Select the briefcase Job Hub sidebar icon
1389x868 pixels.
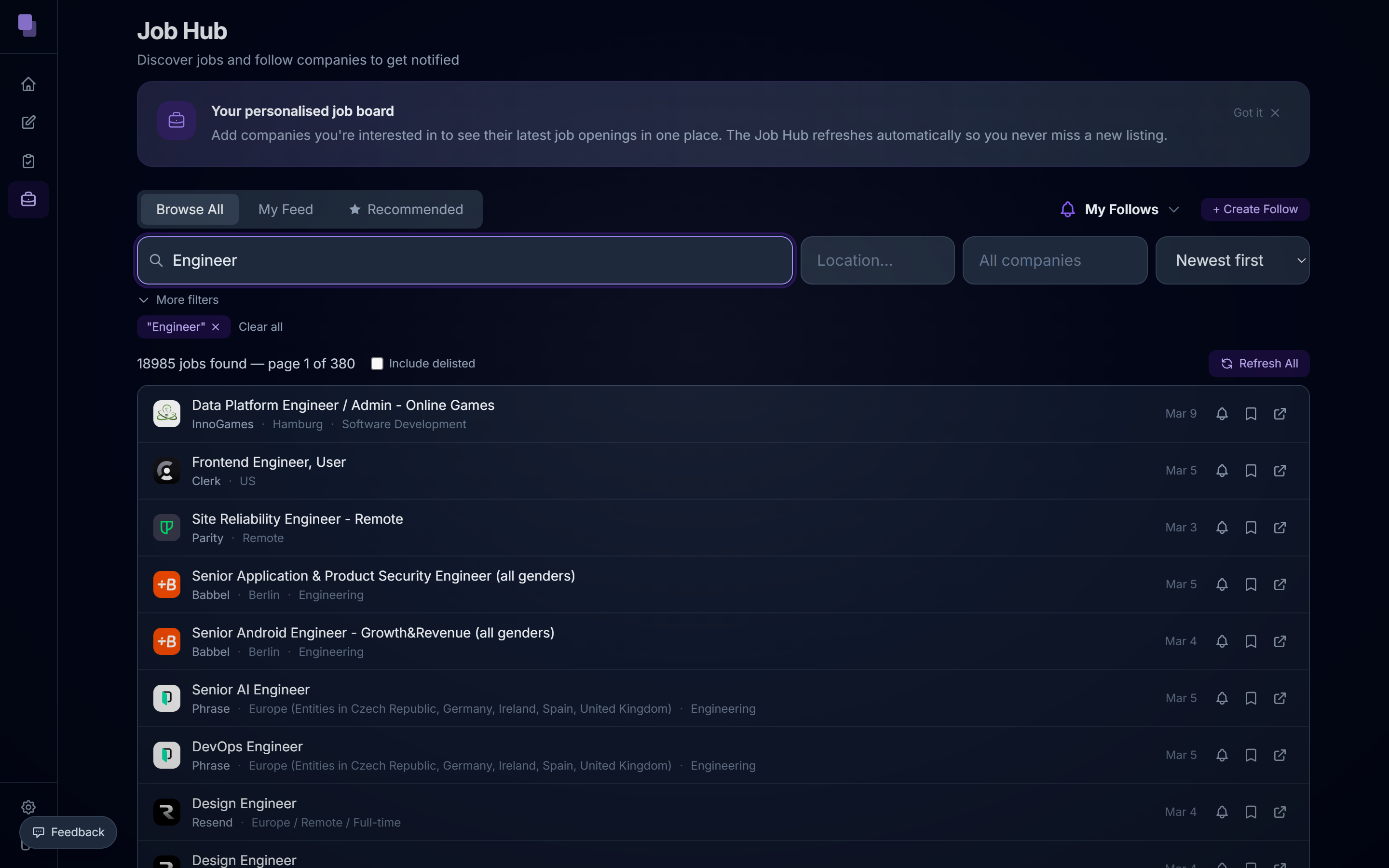tap(28, 199)
